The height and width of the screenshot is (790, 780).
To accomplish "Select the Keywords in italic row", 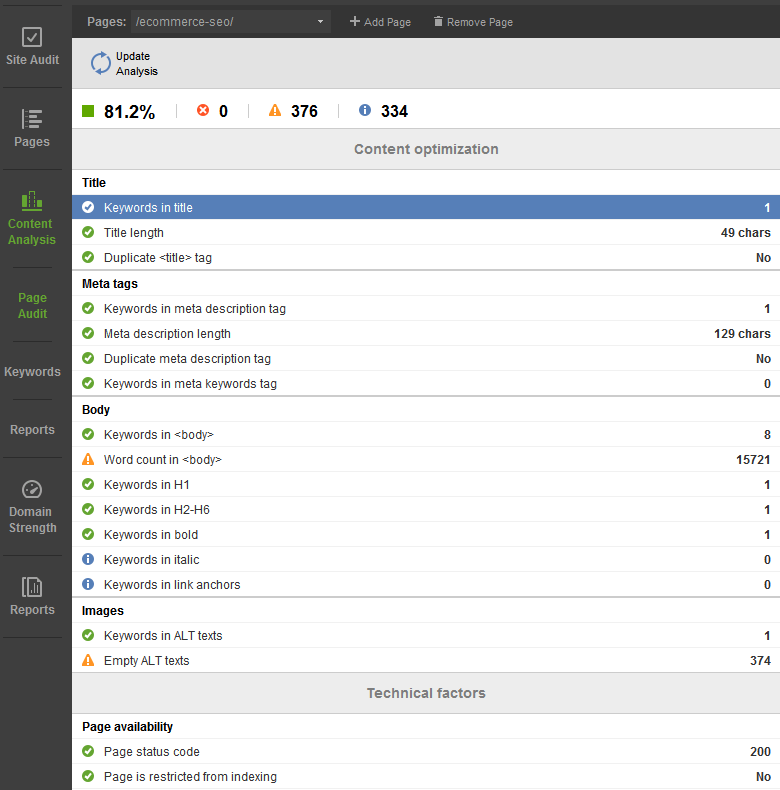I will pos(426,559).
